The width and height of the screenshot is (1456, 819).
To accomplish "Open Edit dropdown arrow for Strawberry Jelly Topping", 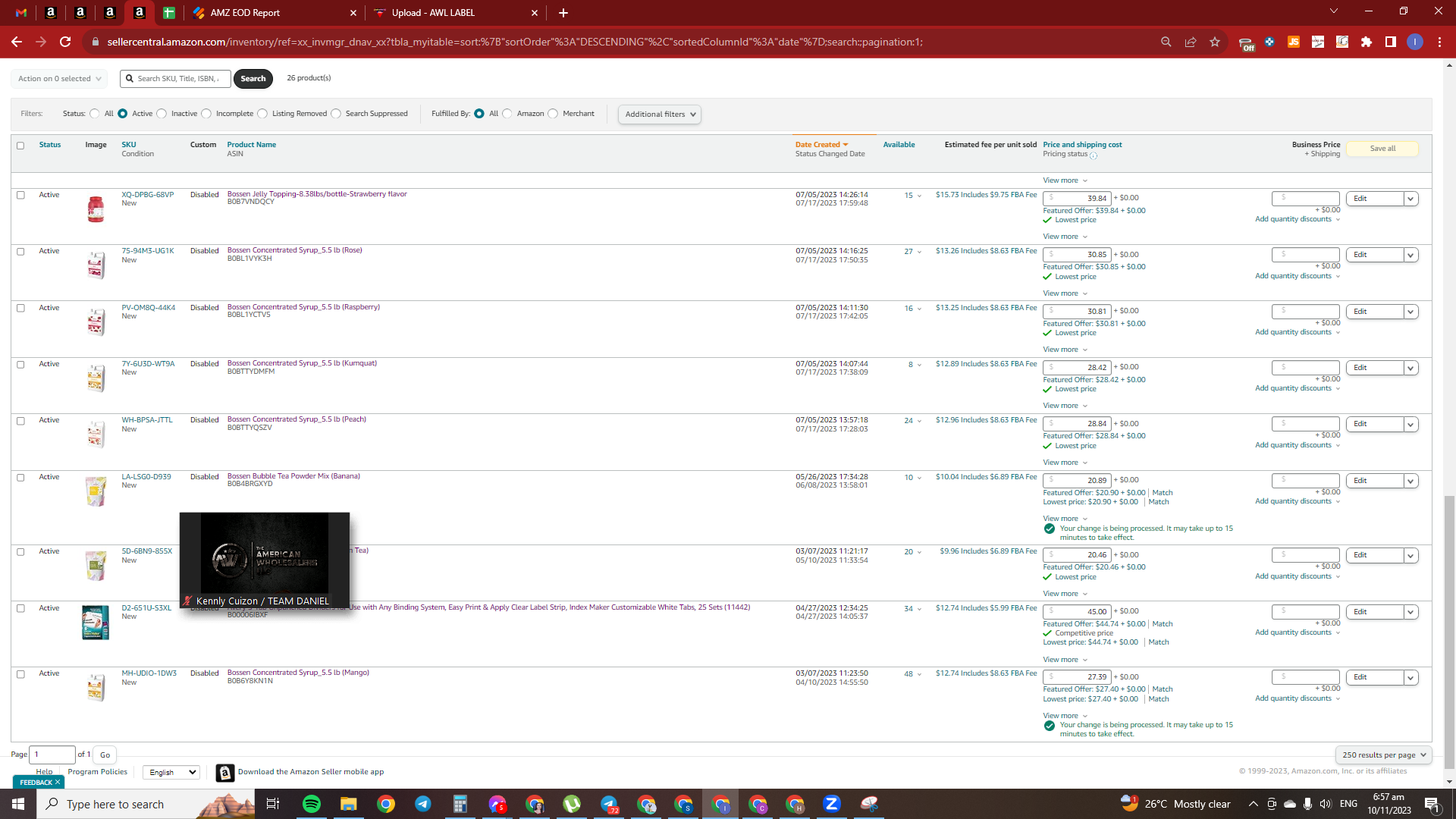I will (x=1410, y=199).
